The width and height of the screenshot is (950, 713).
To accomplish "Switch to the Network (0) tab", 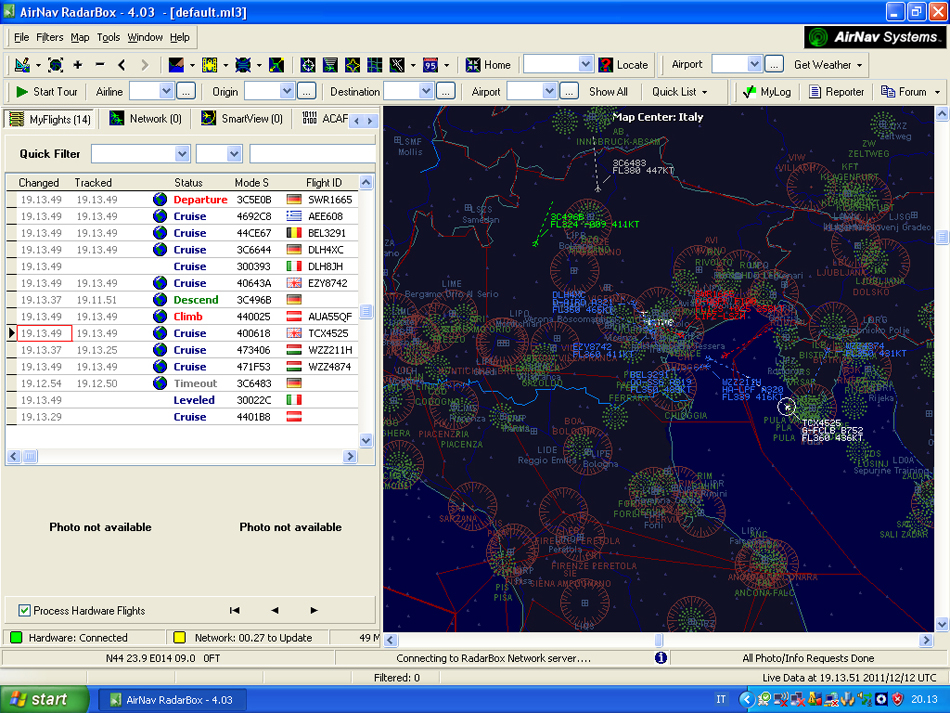I will (x=146, y=119).
